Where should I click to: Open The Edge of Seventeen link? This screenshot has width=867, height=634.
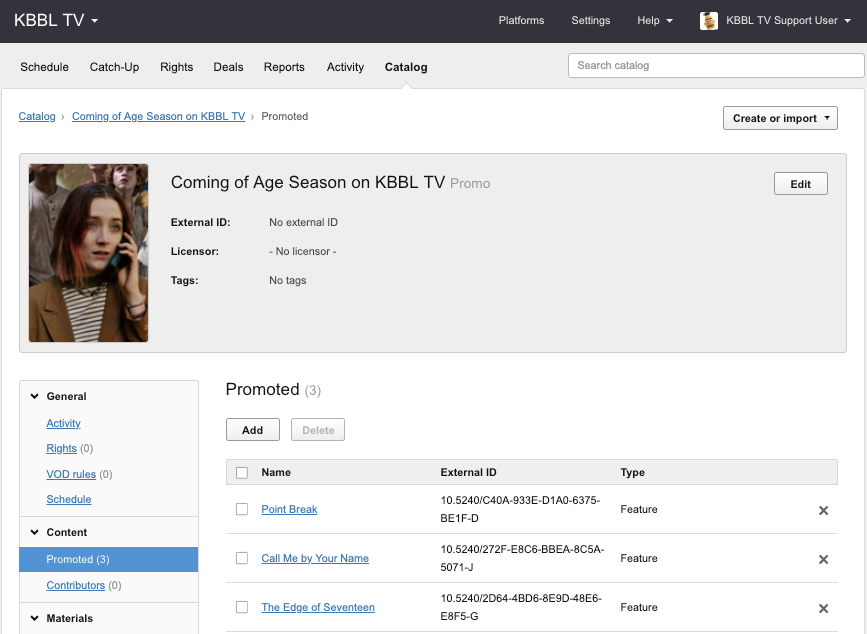[x=318, y=607]
